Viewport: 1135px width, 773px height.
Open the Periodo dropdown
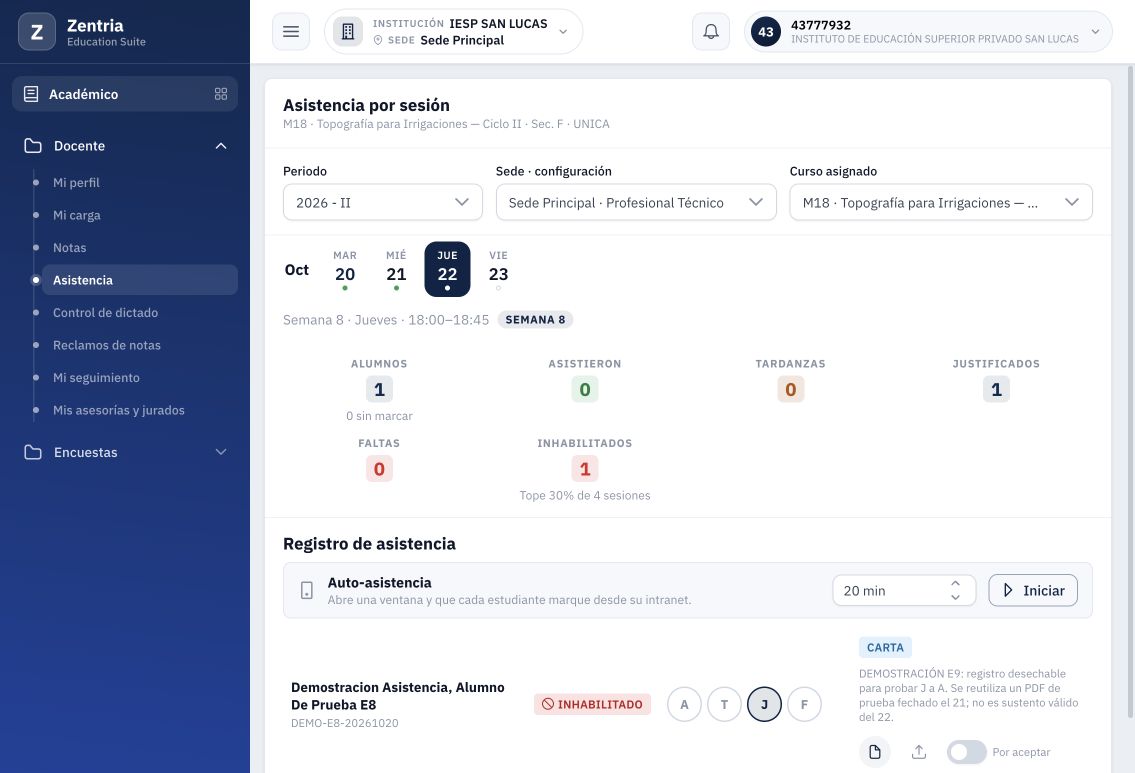382,203
